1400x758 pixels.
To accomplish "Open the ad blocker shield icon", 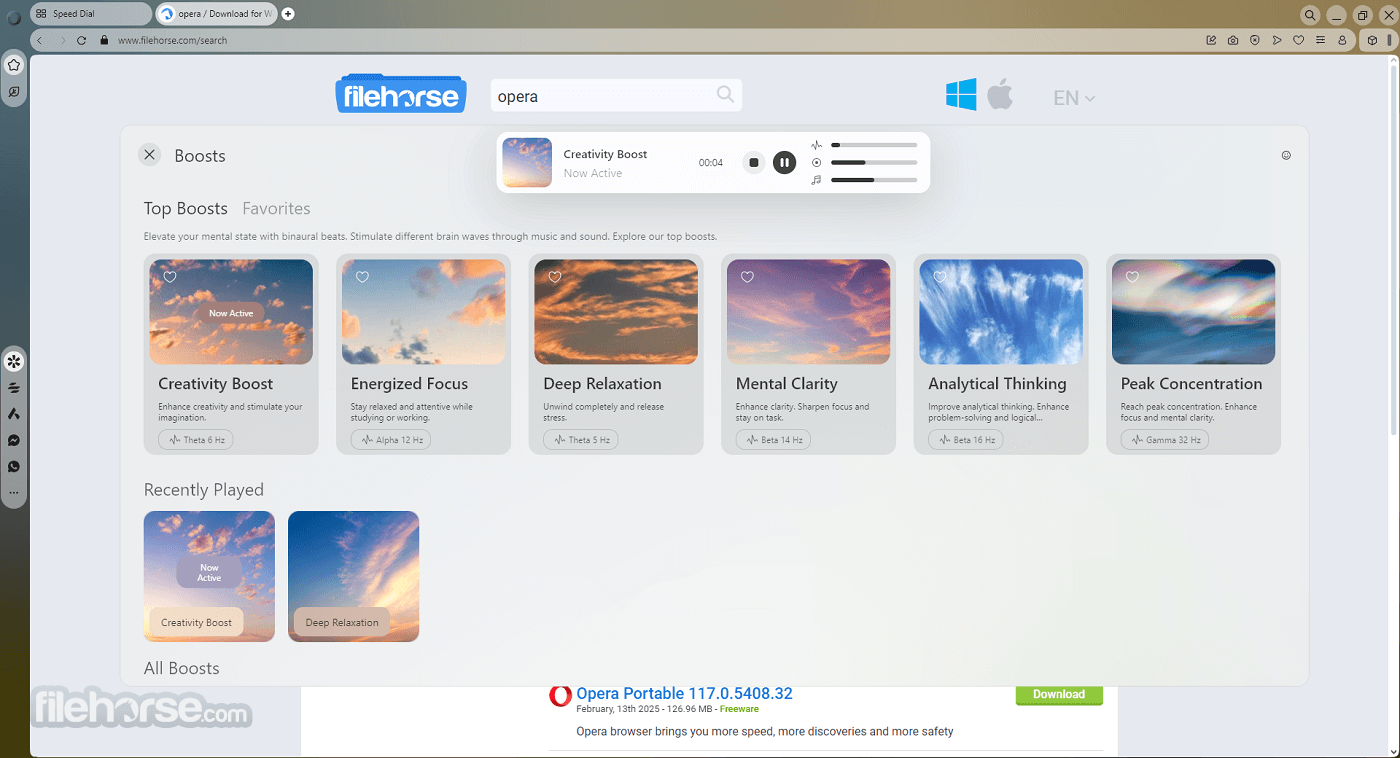I will coord(1255,40).
